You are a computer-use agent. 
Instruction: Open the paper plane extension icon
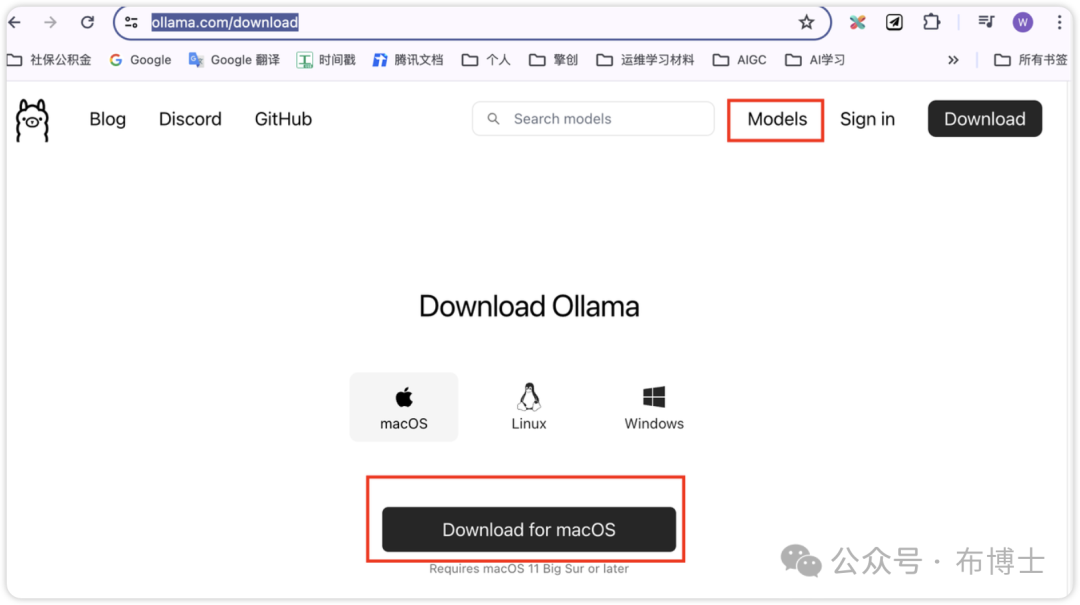point(894,23)
